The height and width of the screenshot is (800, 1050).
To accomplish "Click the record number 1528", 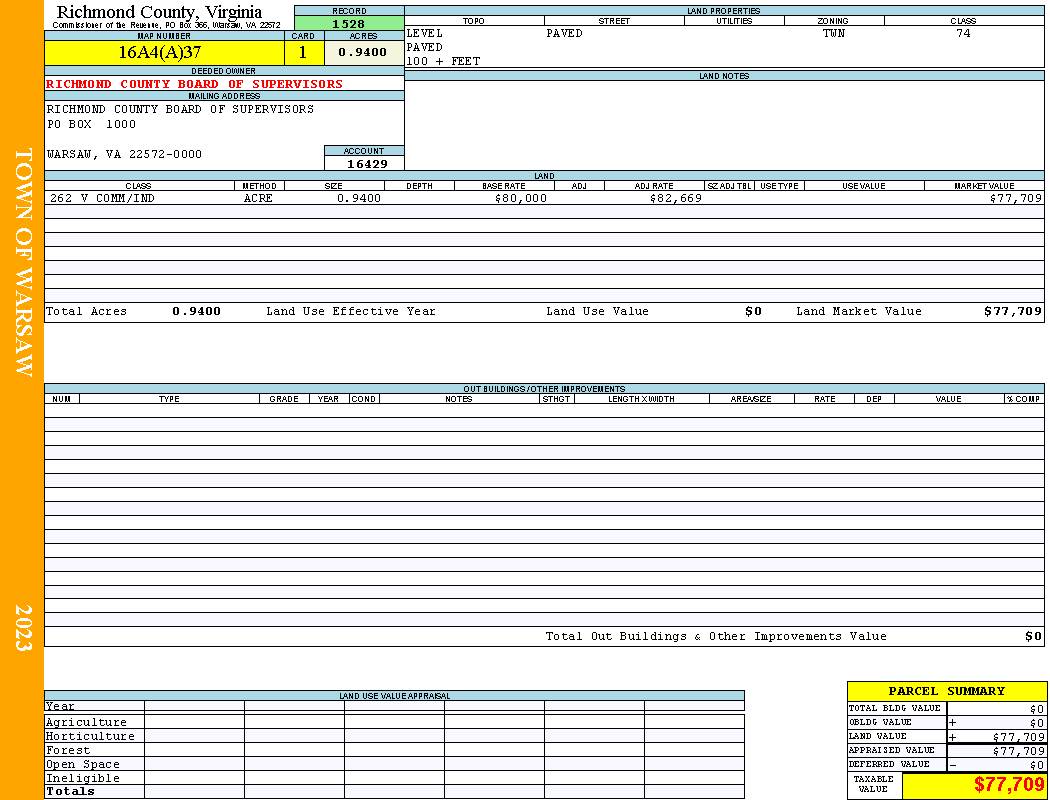I will pyautogui.click(x=349, y=24).
